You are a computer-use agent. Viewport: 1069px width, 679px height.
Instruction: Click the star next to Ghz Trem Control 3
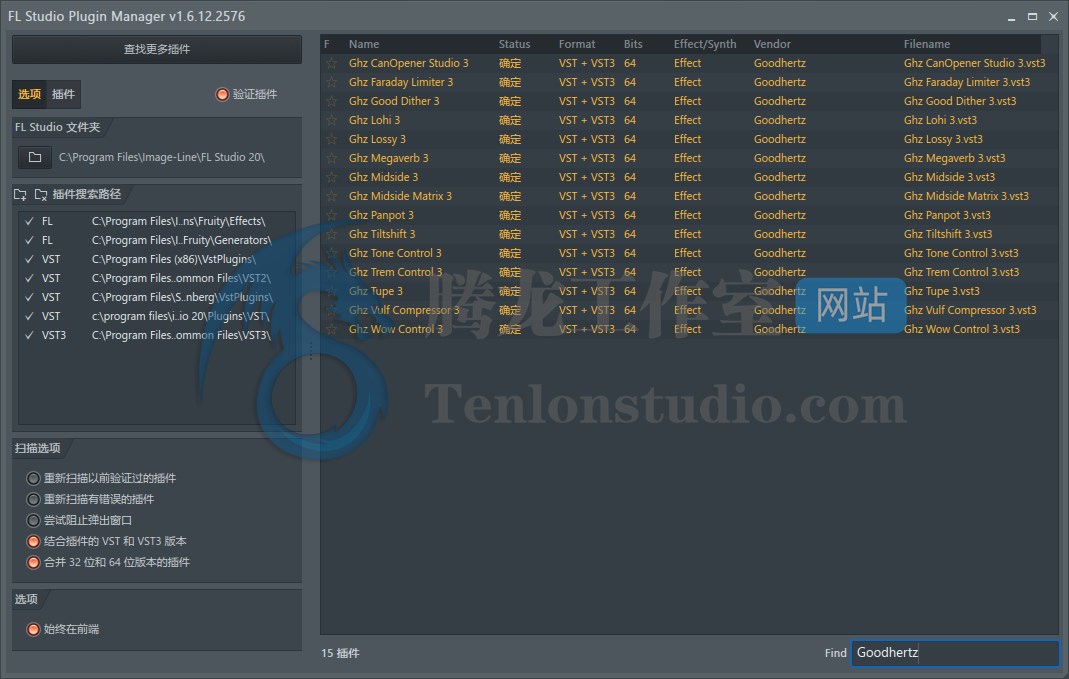[331, 273]
